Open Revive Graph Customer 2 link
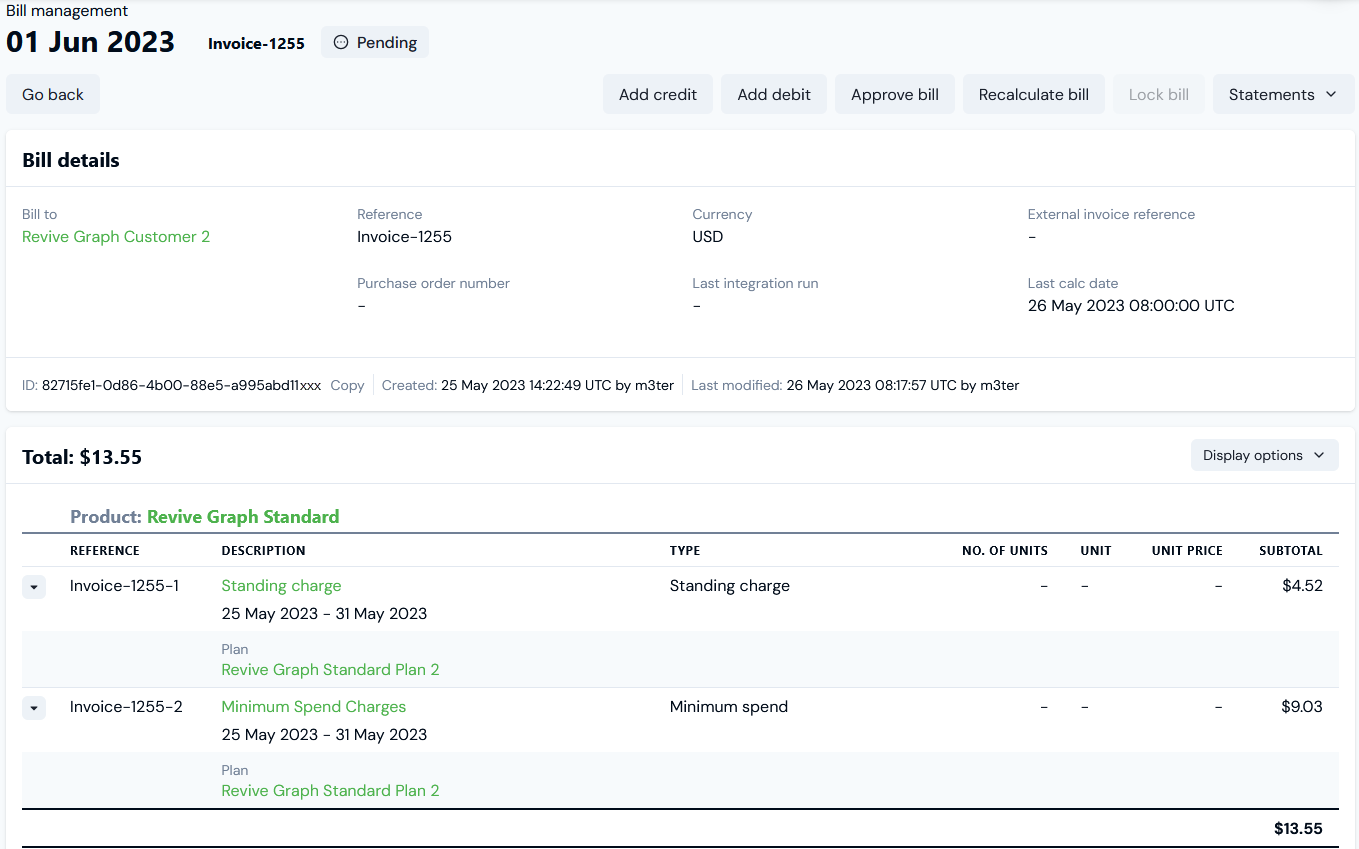This screenshot has height=849, width=1359. (x=116, y=237)
